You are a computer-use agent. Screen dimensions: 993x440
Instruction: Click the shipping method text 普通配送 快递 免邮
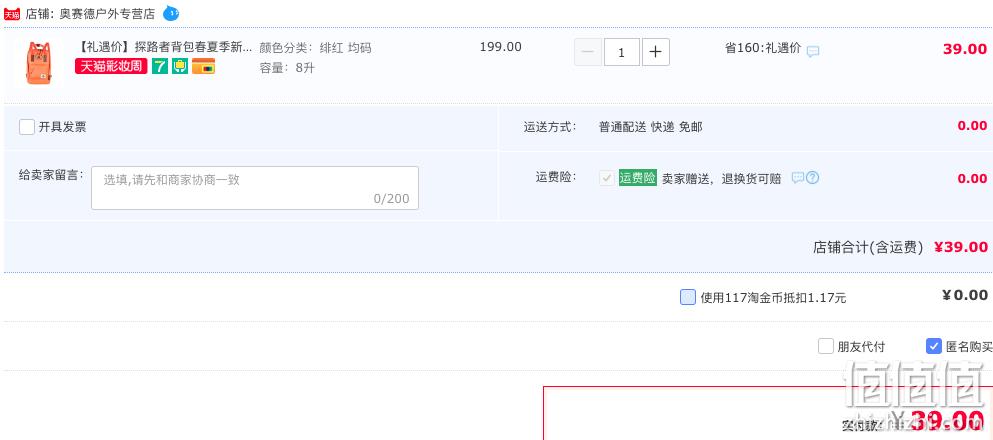(x=650, y=127)
